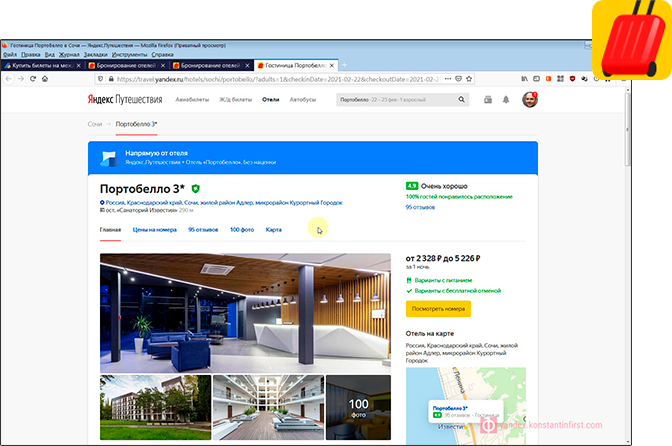The height and width of the screenshot is (446, 672).
Task: Open the red shield ad-blocker extension
Action: pyautogui.click(x=572, y=79)
